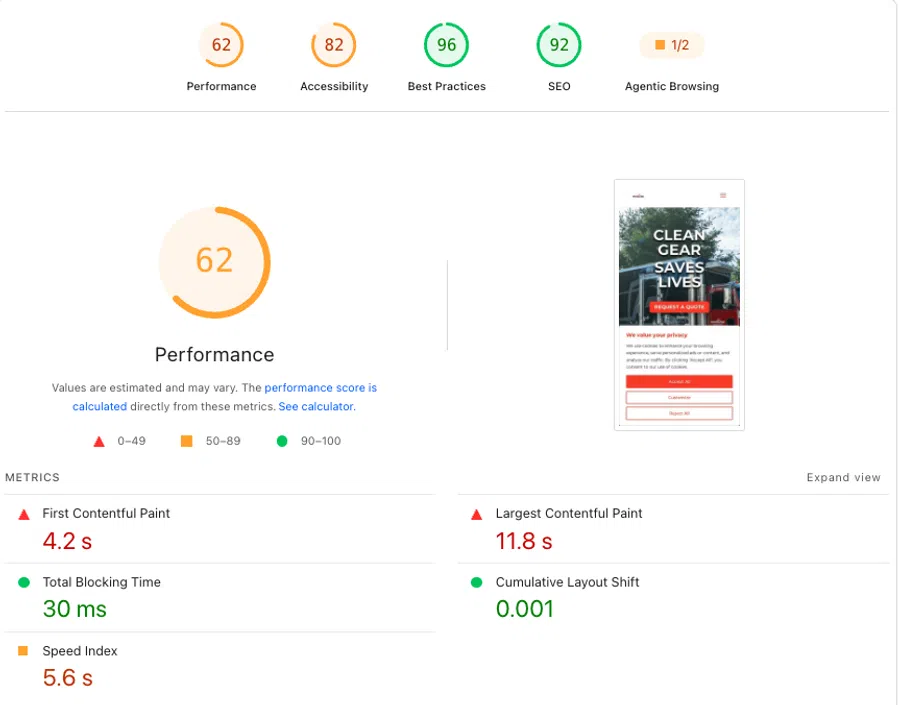900x705 pixels.
Task: Click the green circle beside Cumulative Layout Shift
Action: pyautogui.click(x=476, y=582)
